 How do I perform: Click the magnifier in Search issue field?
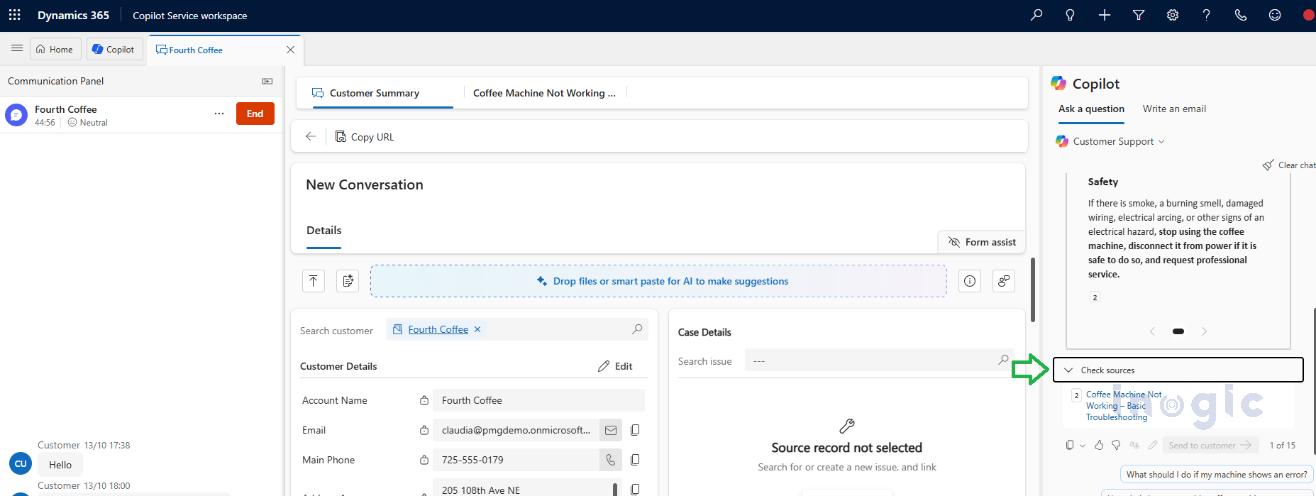(x=1004, y=360)
